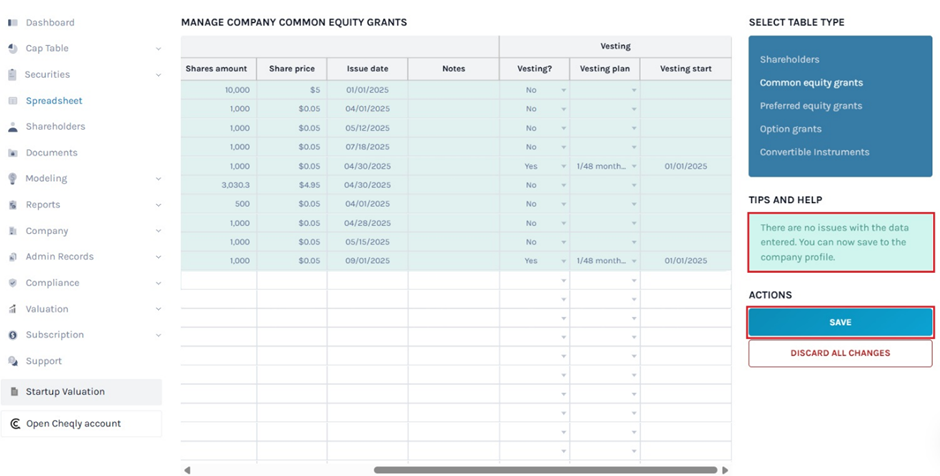Select Preferred equity grants table type

pyautogui.click(x=810, y=106)
